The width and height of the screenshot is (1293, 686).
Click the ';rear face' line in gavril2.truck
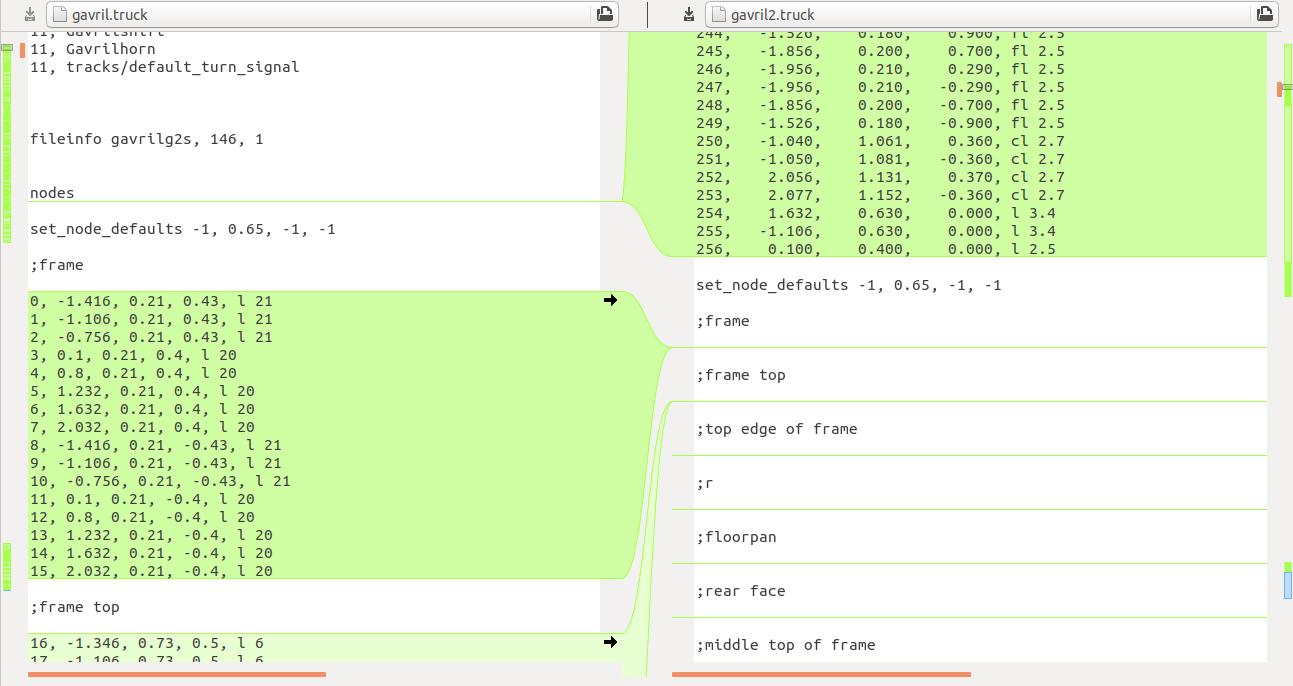point(734,590)
